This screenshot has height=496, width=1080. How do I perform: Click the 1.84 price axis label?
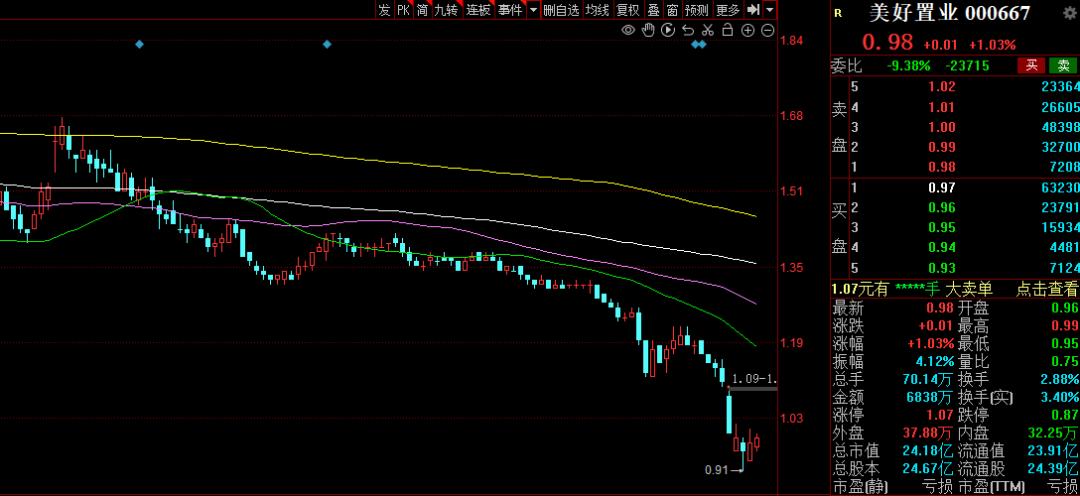click(791, 40)
